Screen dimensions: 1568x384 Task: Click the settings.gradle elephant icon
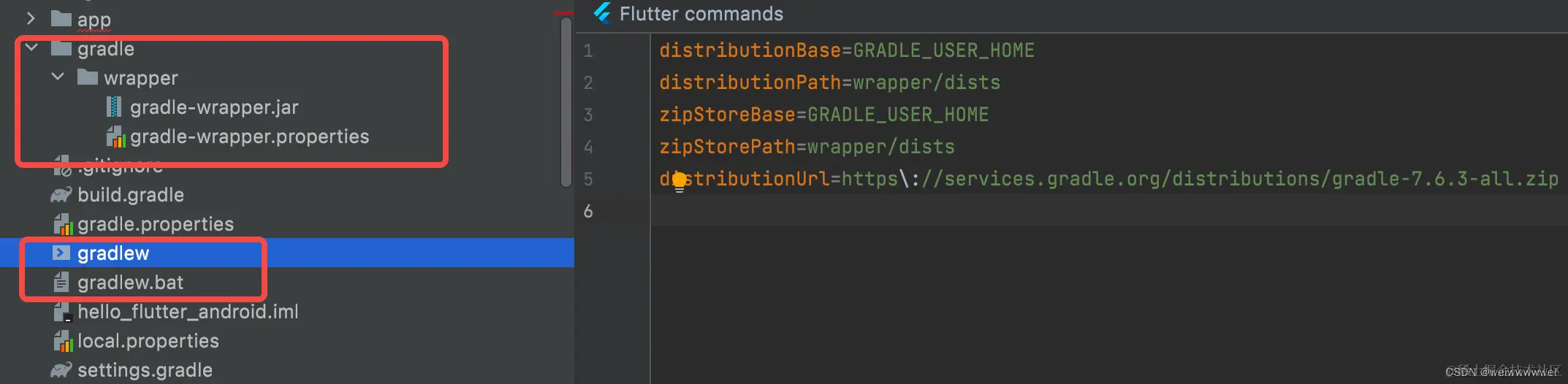tap(61, 370)
